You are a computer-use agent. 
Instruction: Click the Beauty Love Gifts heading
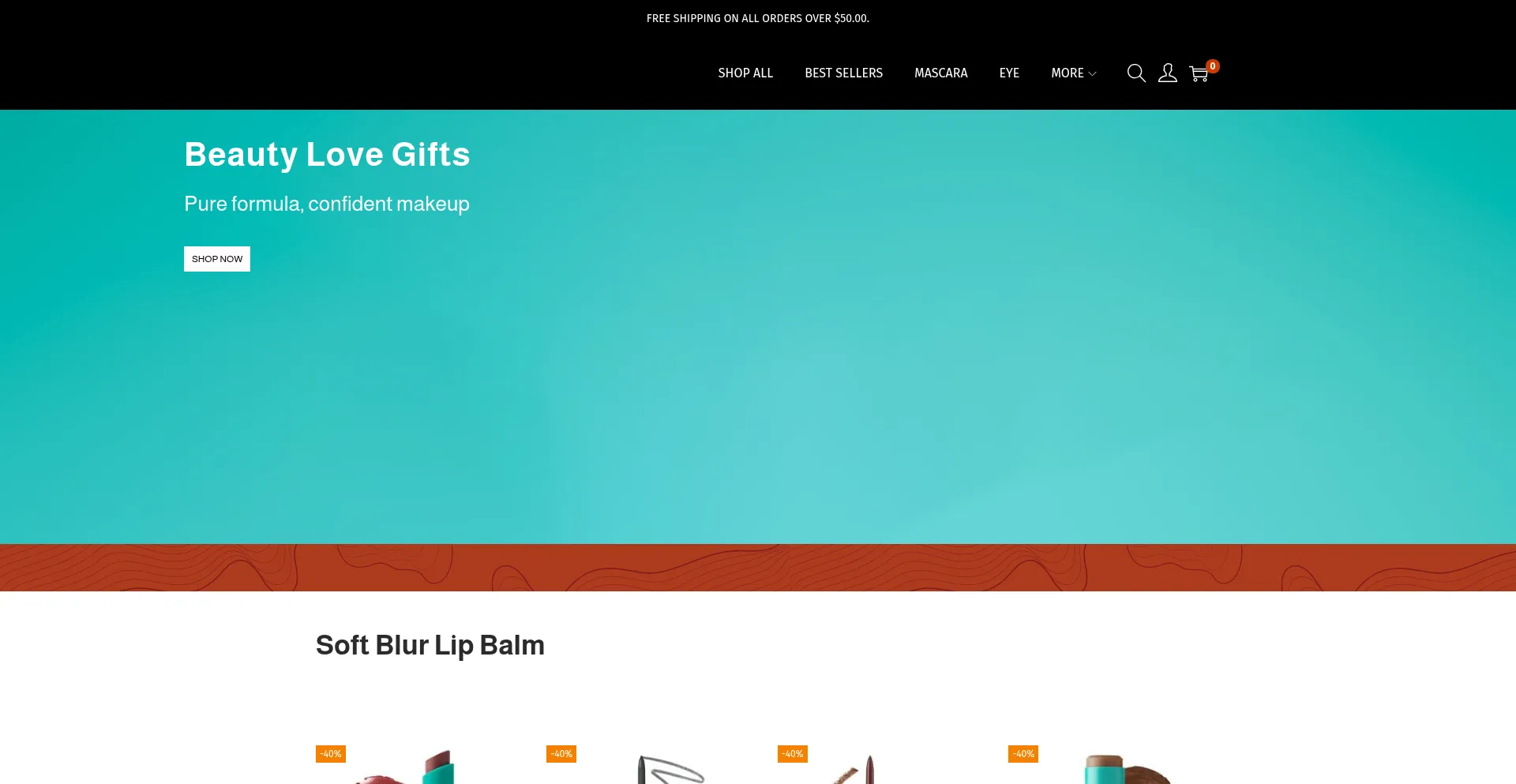point(327,154)
